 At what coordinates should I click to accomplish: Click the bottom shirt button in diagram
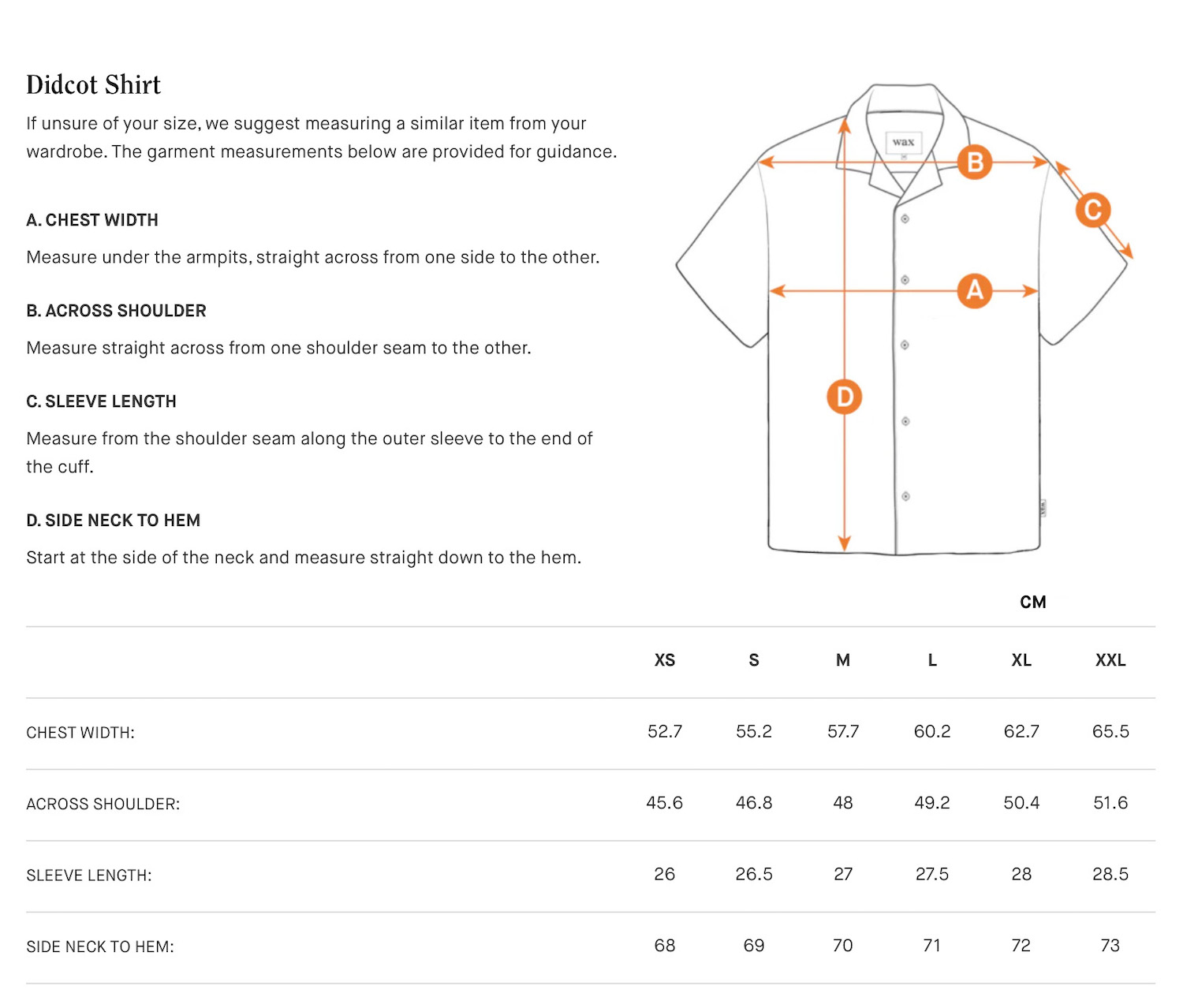(905, 496)
